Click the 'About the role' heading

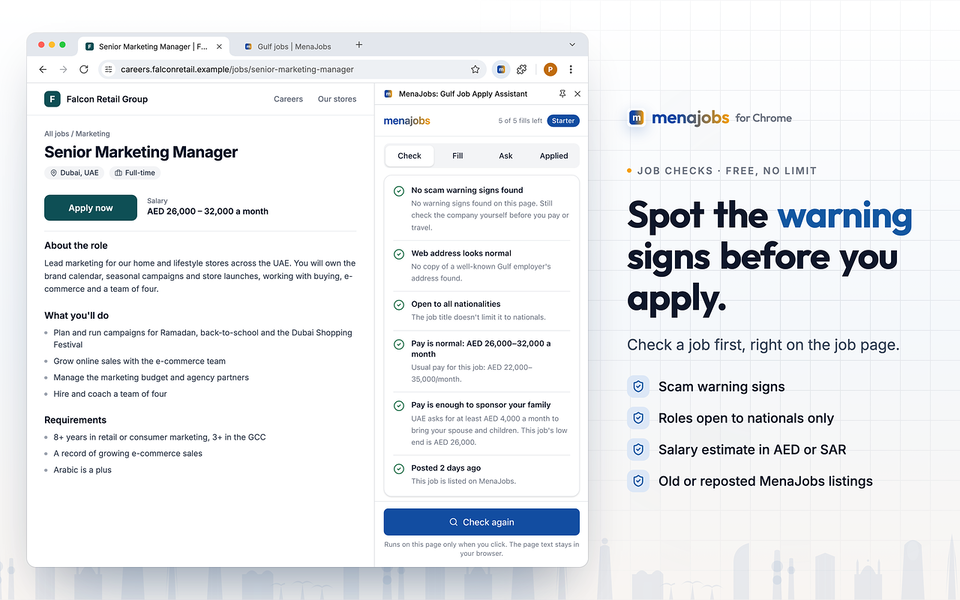(76, 246)
